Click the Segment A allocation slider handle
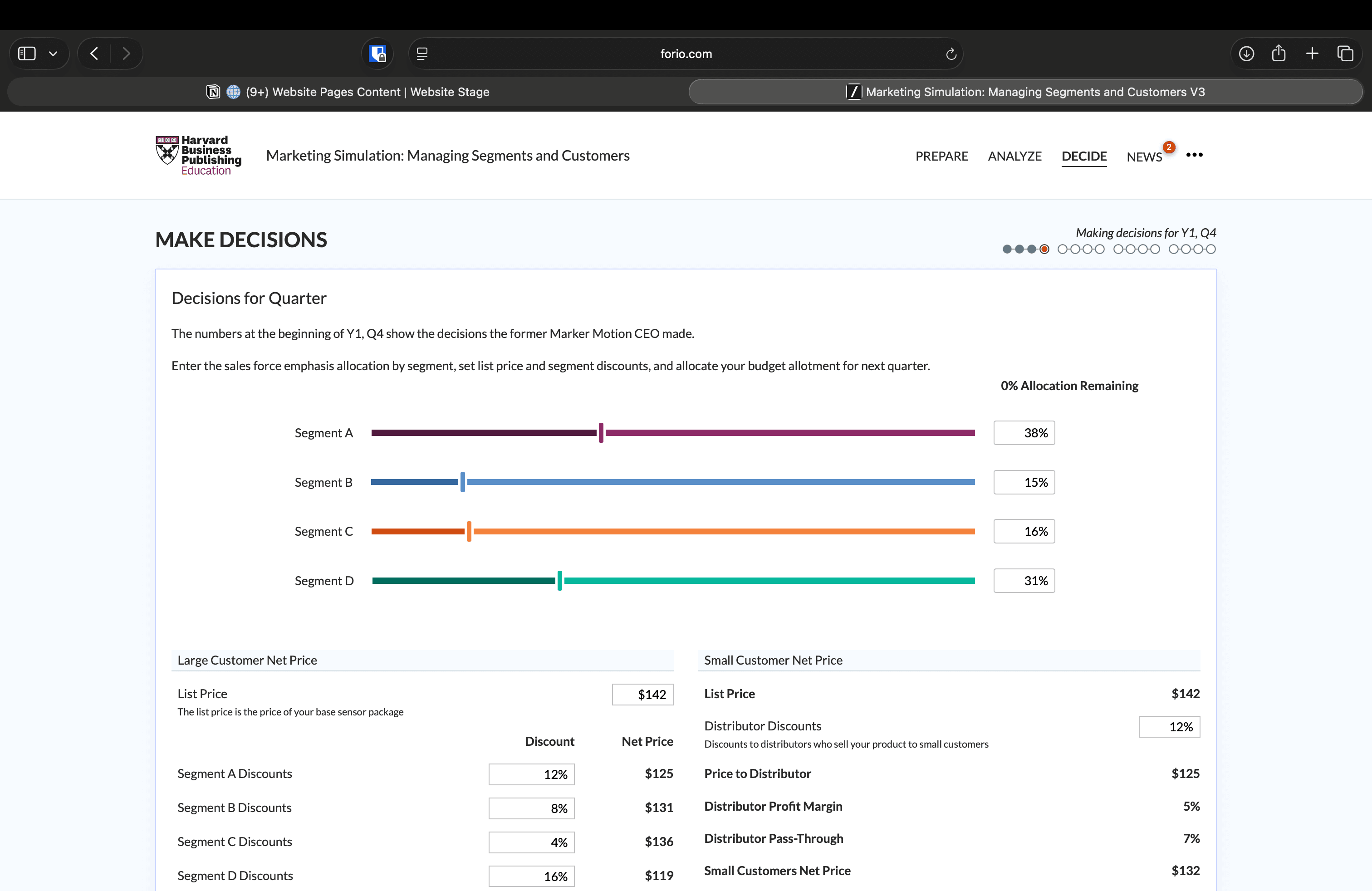The height and width of the screenshot is (891, 1372). pos(601,433)
